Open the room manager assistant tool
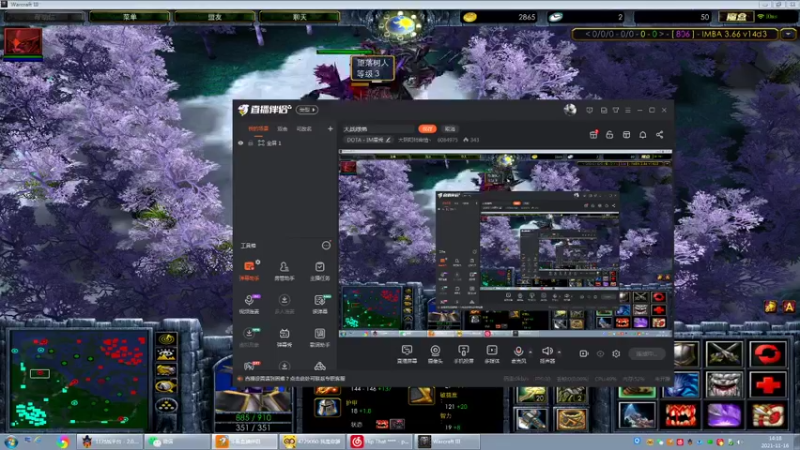The width and height of the screenshot is (800, 450). pos(284,270)
